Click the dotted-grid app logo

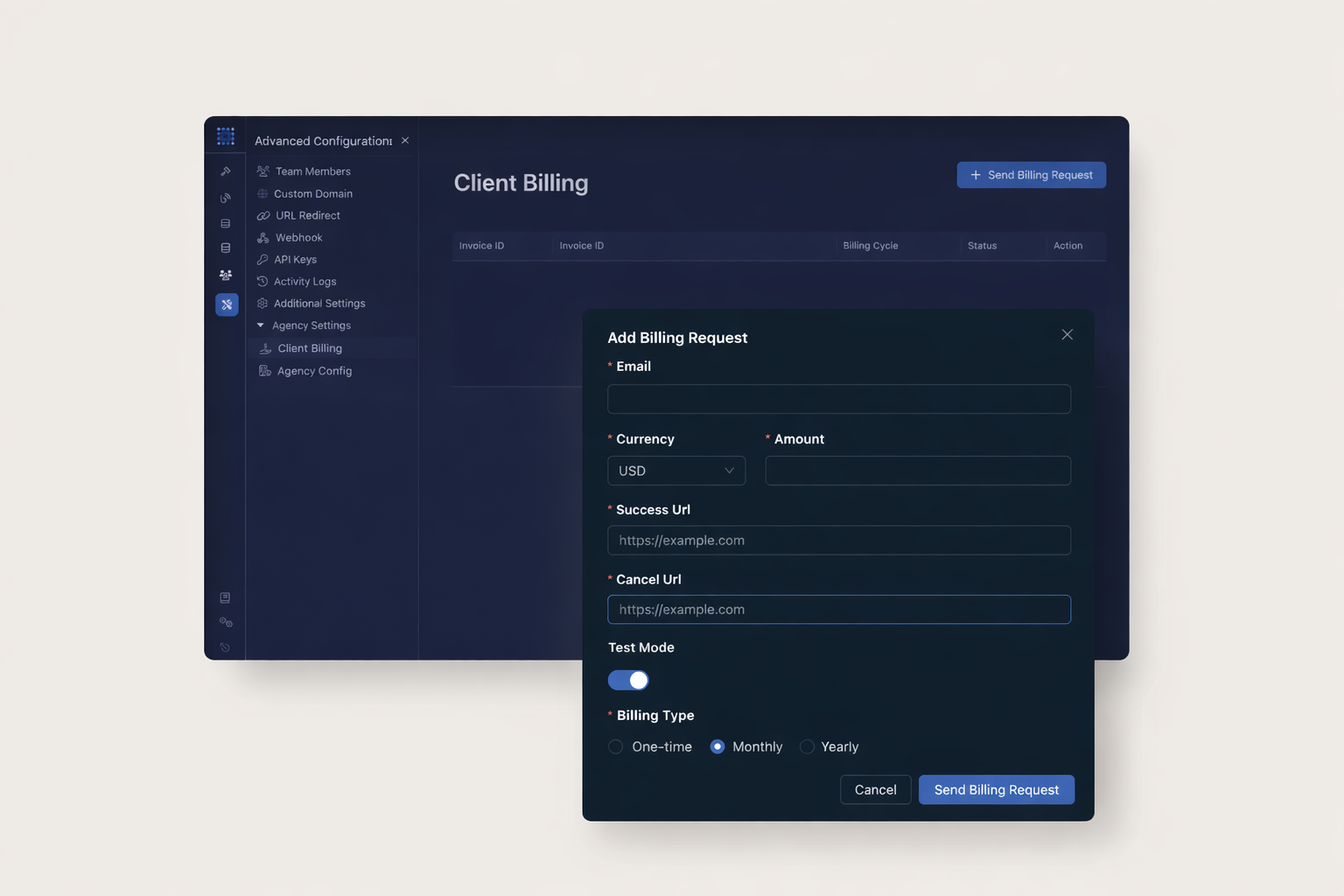(226, 136)
